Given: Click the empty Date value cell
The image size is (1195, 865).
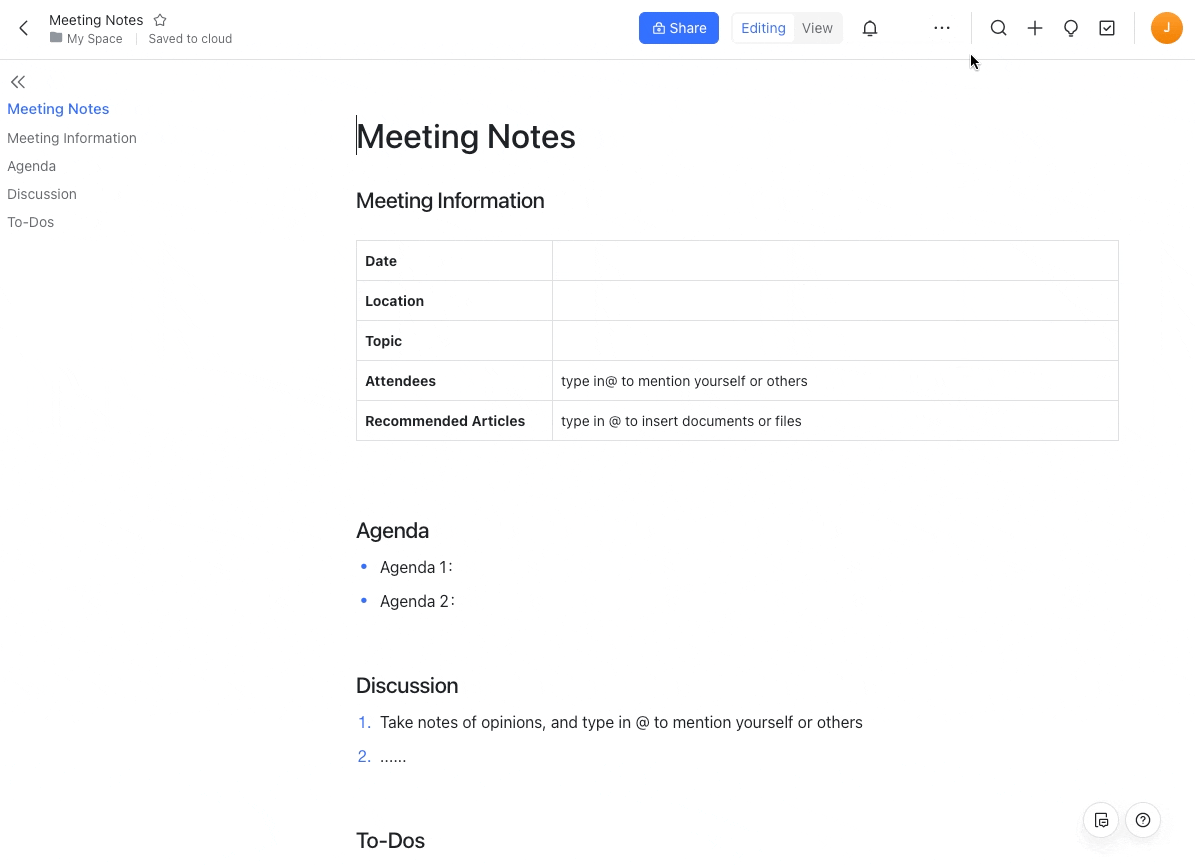Looking at the screenshot, I should (834, 261).
